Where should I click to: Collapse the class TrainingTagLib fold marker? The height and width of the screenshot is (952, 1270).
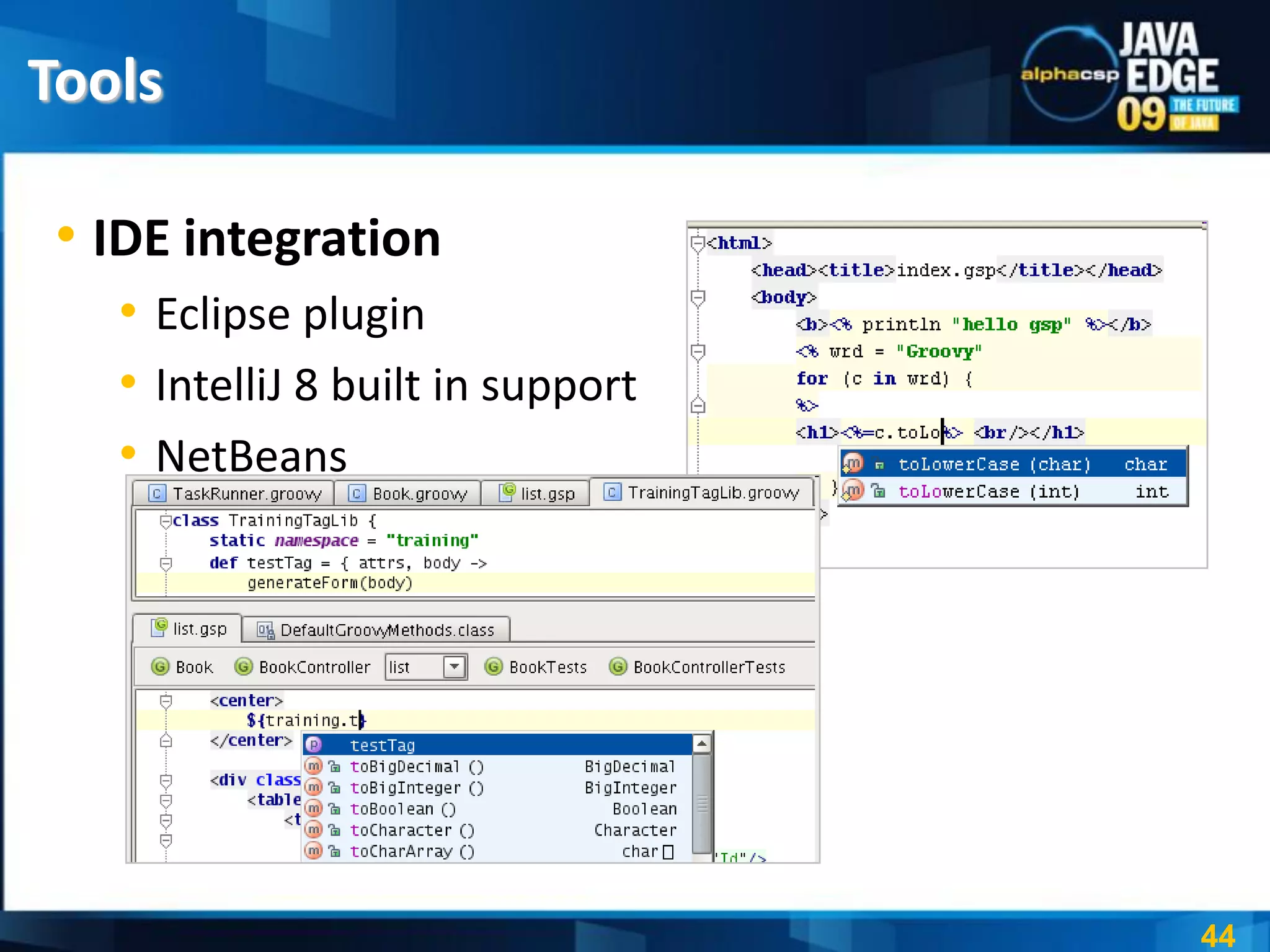166,521
